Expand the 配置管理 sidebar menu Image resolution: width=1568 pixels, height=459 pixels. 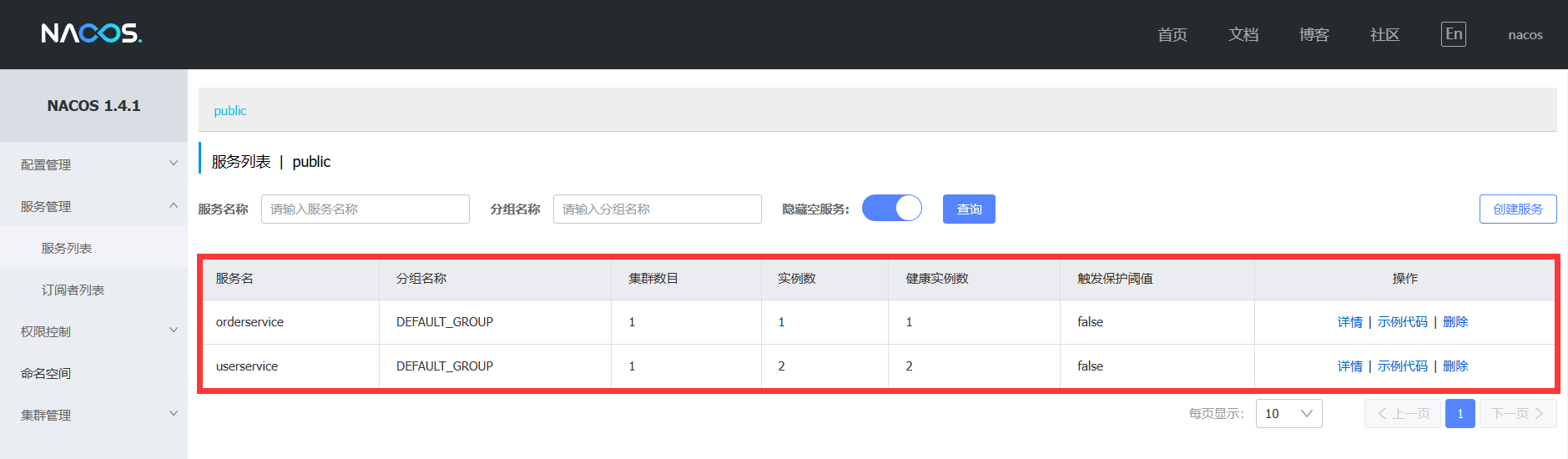93,164
